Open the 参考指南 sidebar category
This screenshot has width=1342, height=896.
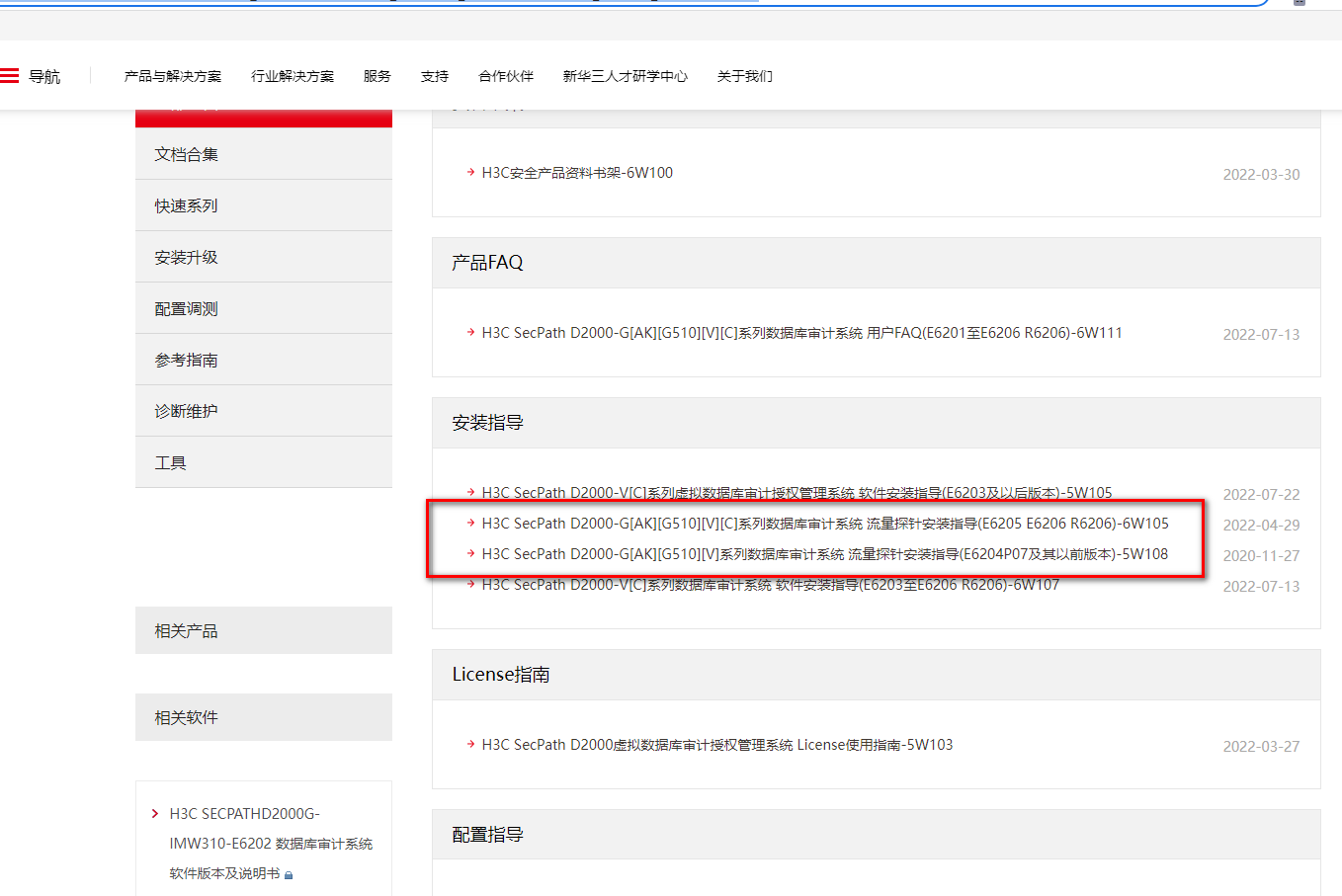click(x=264, y=360)
